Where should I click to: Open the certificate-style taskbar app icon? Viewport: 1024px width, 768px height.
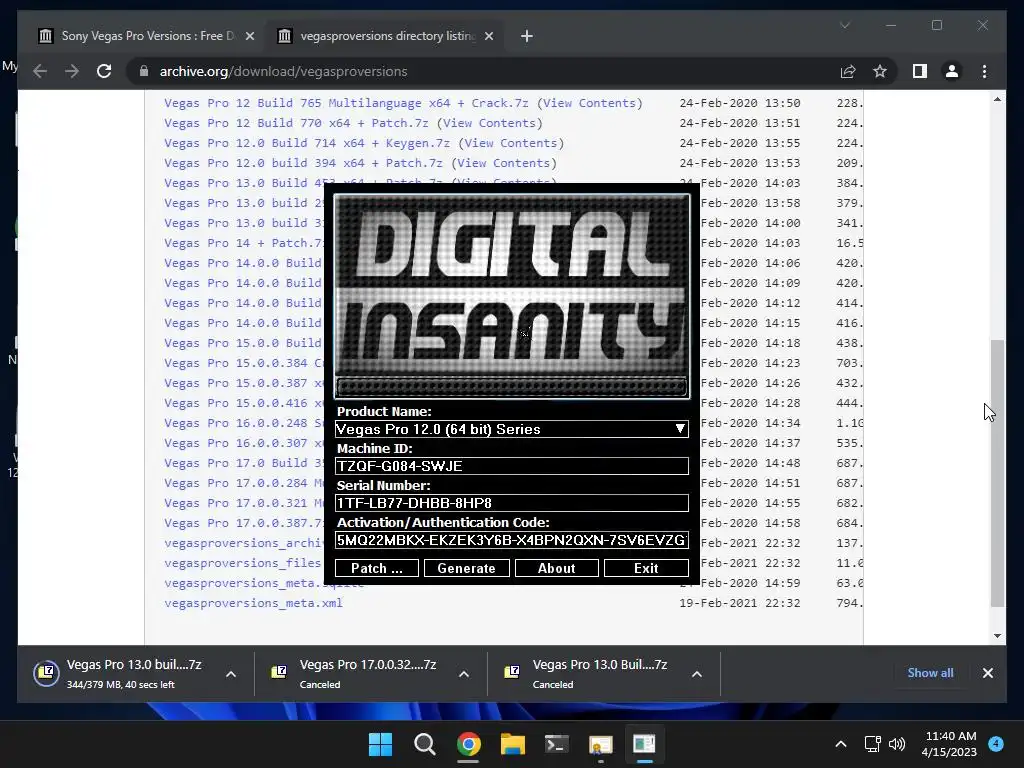click(x=600, y=744)
